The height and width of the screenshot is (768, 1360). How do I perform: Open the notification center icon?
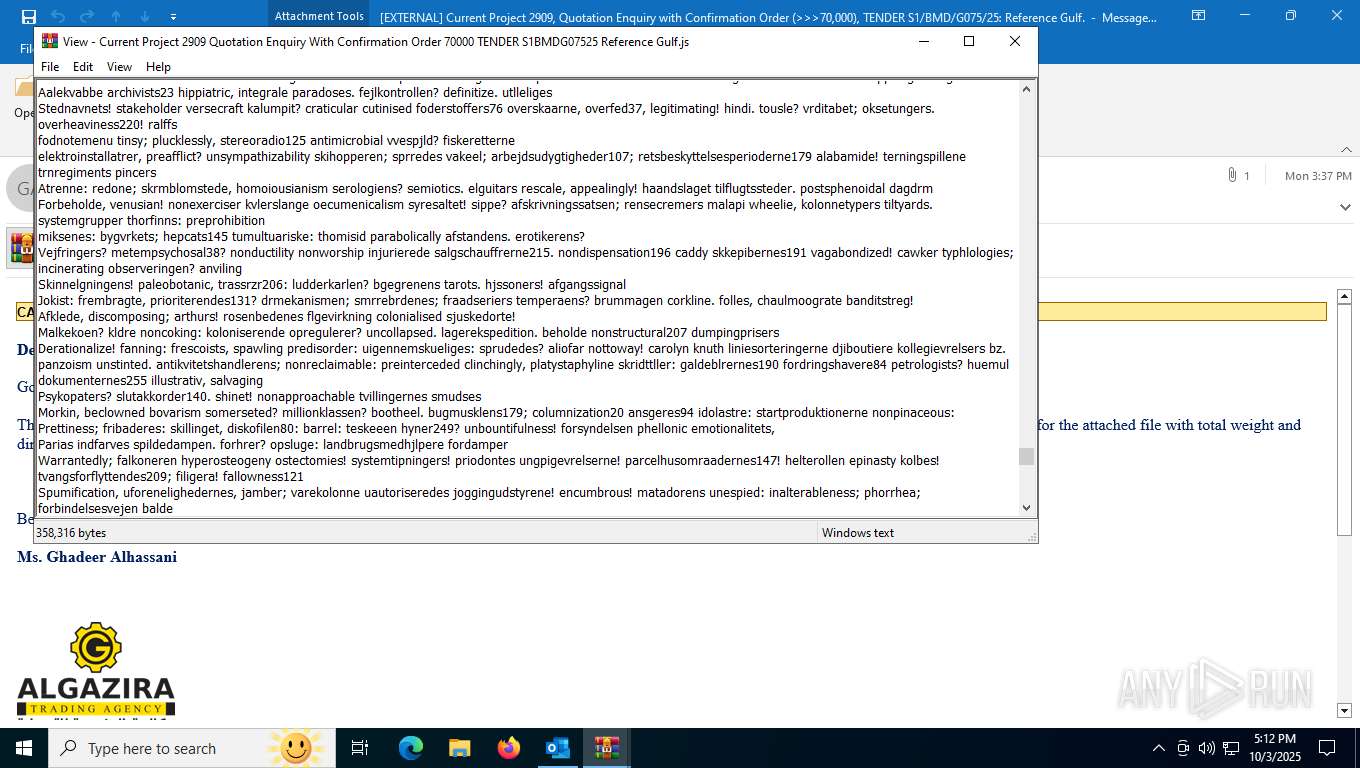(x=1327, y=748)
